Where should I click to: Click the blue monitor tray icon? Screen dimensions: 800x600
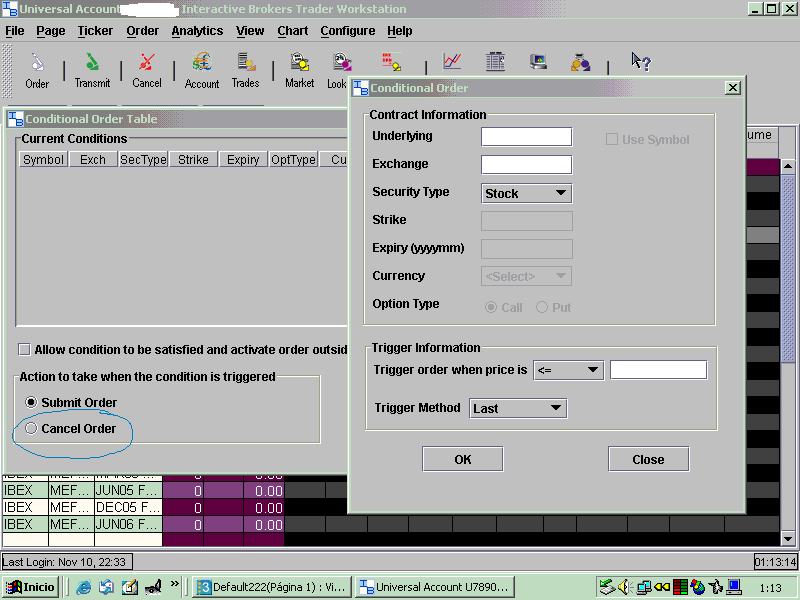(734, 587)
